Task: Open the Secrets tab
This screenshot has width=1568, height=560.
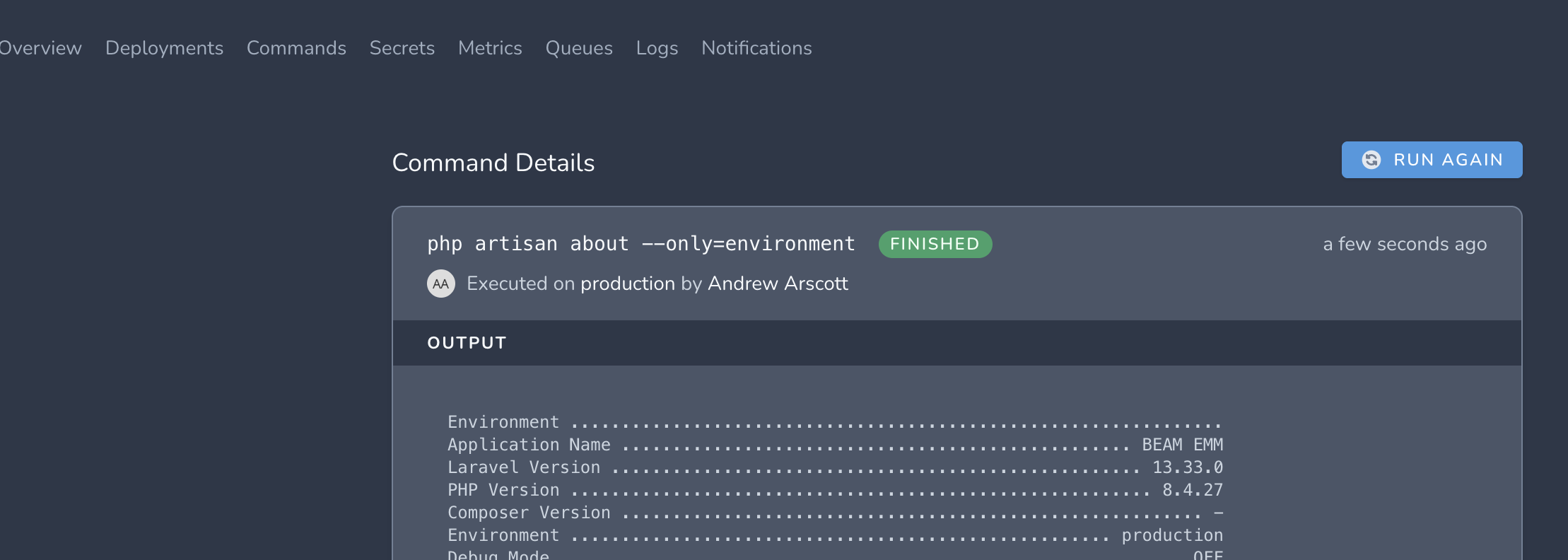Action: [x=402, y=48]
